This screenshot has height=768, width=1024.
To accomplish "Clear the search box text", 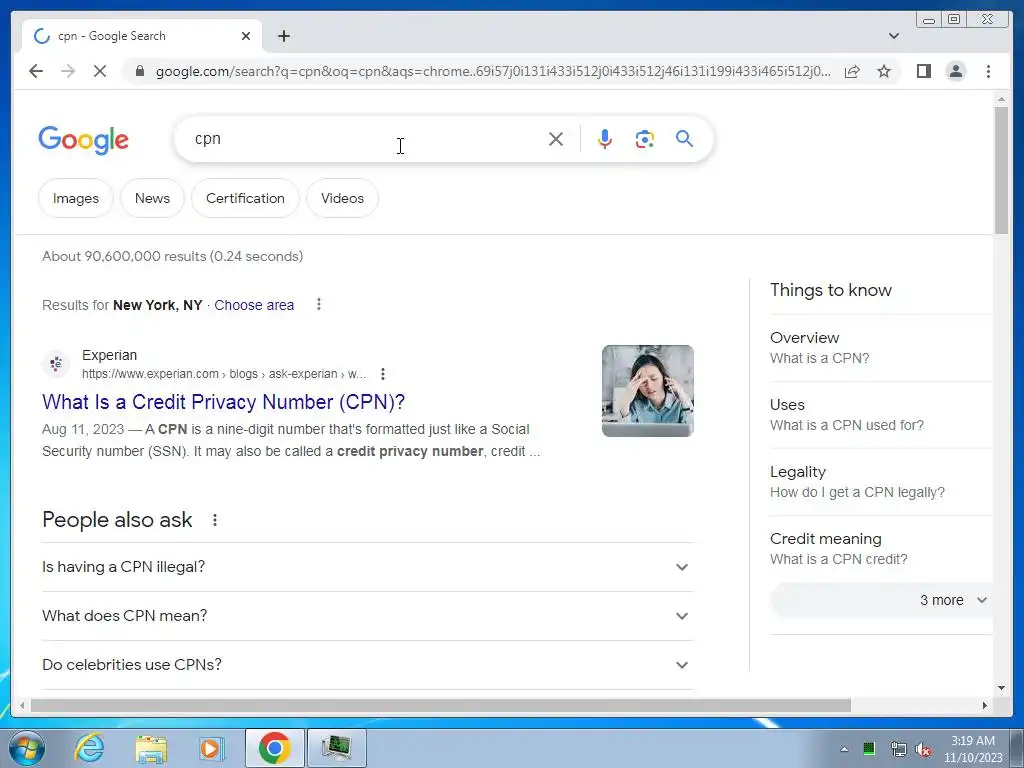I will 556,138.
